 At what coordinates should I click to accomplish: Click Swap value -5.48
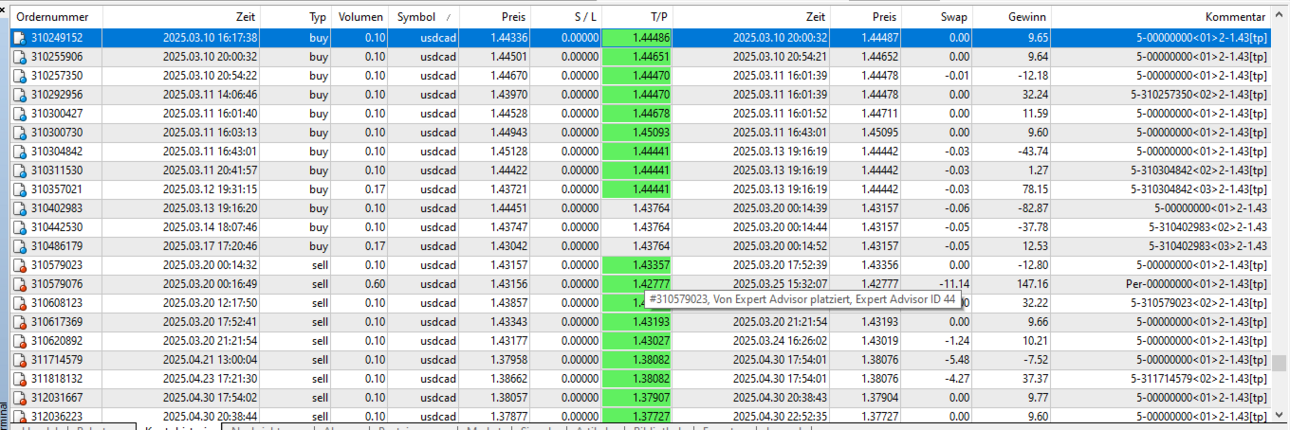coord(957,360)
